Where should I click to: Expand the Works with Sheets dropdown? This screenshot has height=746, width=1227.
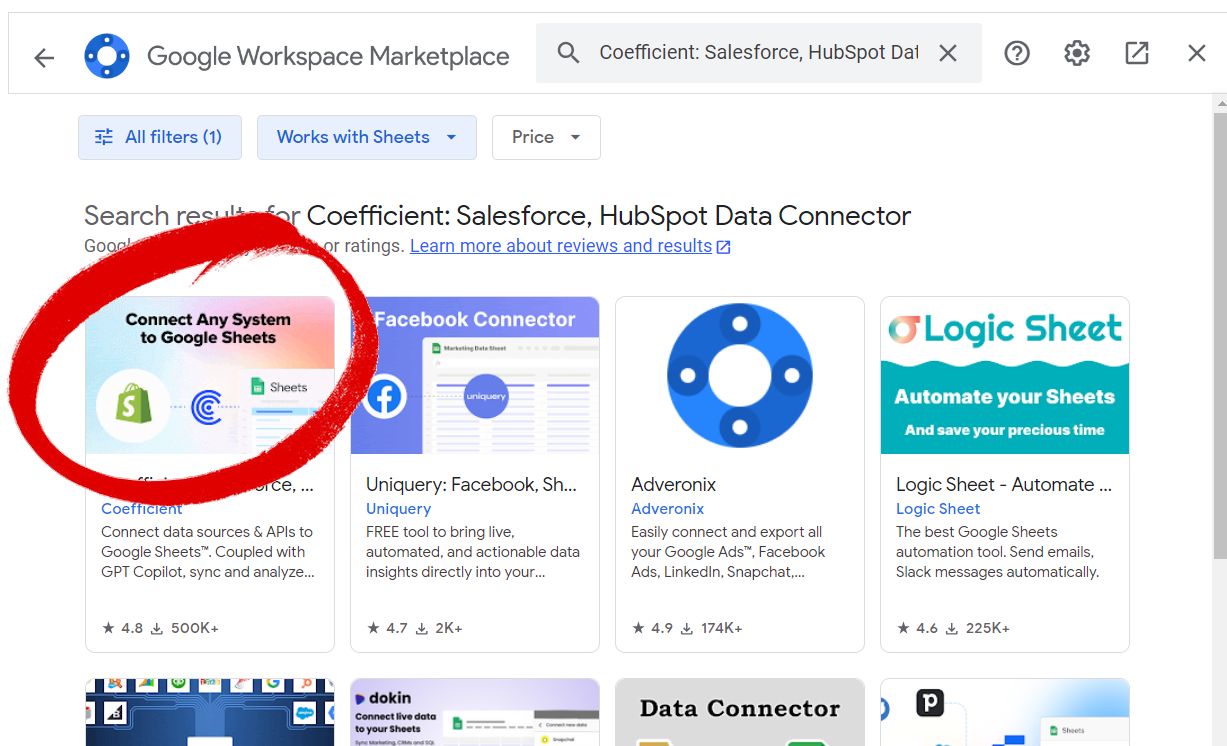(366, 137)
